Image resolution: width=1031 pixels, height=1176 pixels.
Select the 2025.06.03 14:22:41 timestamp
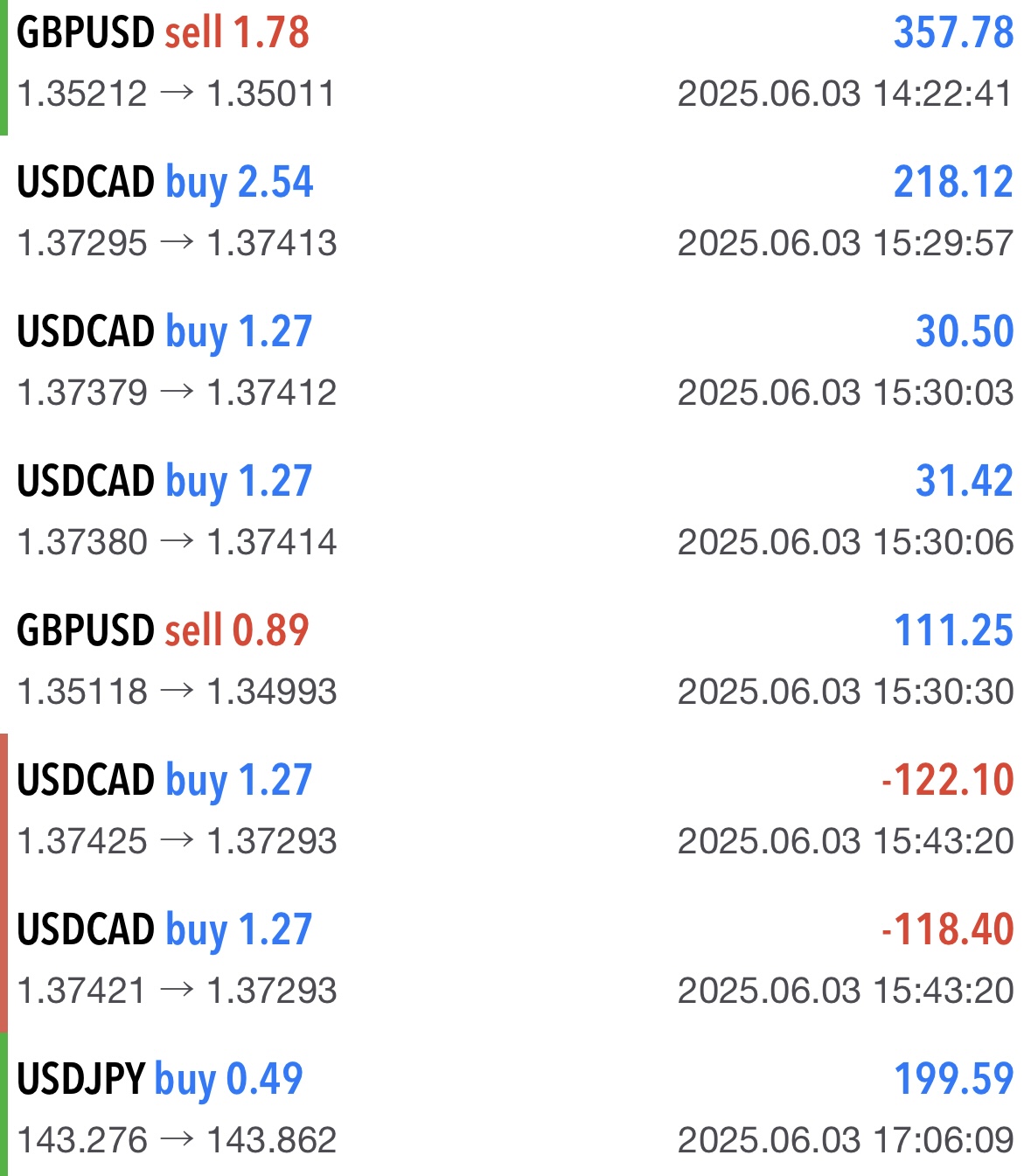pos(845,94)
